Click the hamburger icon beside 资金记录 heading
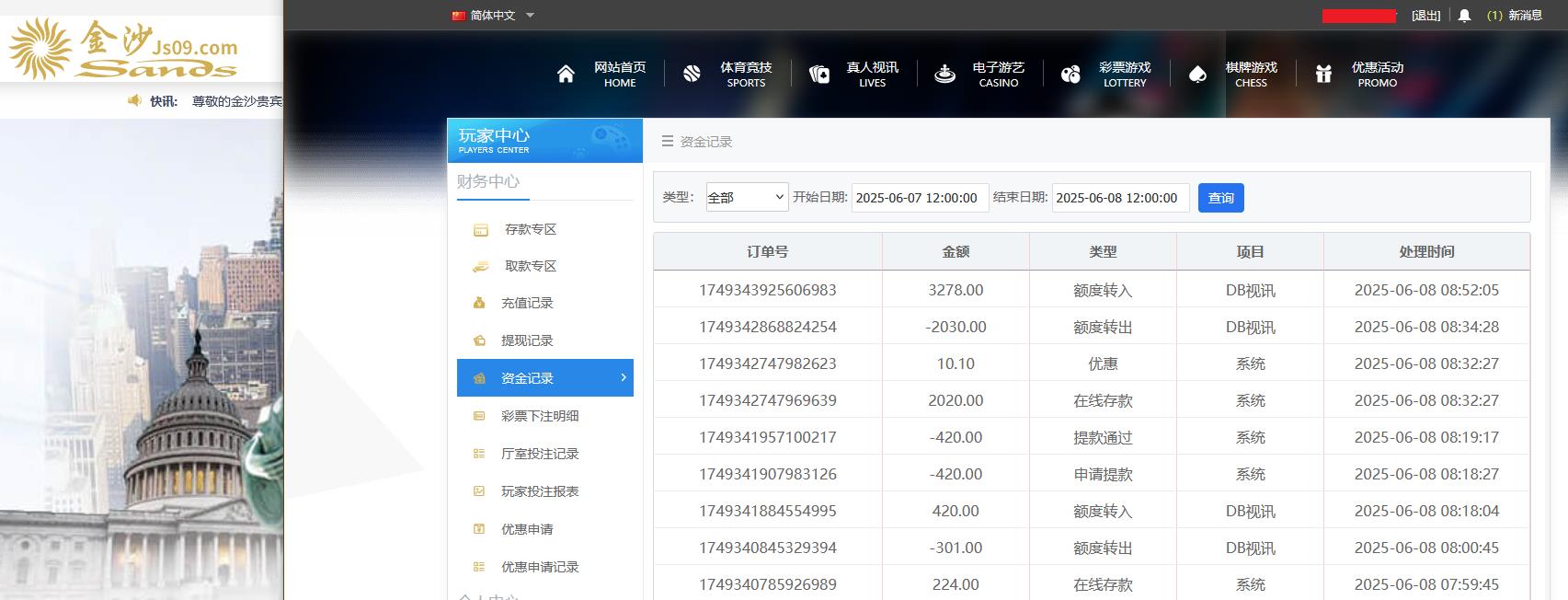 (x=668, y=142)
